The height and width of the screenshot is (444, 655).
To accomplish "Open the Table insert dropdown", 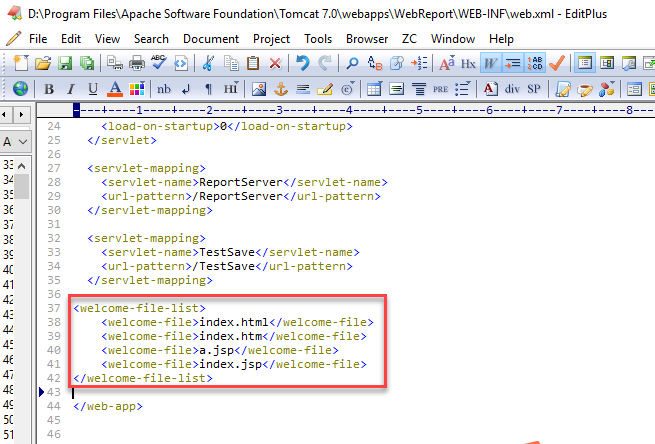I will [x=374, y=89].
